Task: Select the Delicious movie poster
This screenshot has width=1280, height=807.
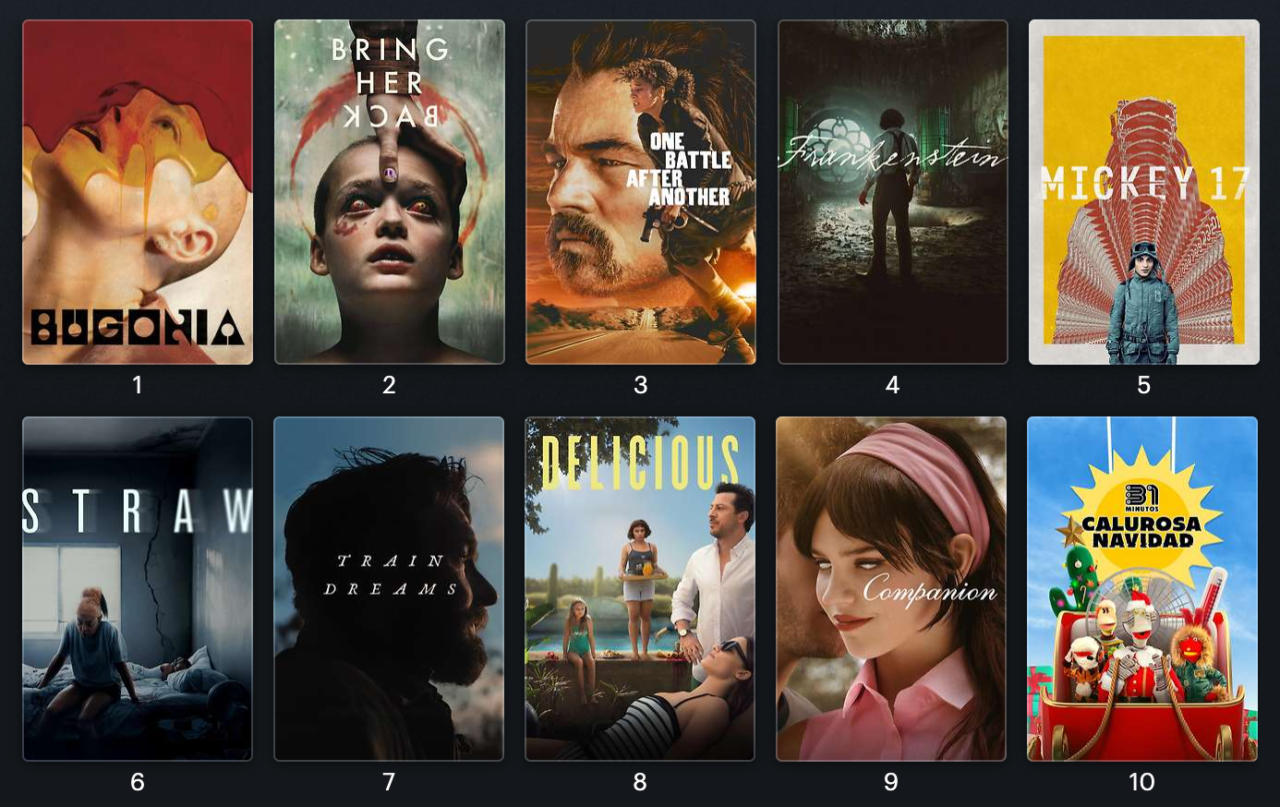Action: [x=640, y=589]
